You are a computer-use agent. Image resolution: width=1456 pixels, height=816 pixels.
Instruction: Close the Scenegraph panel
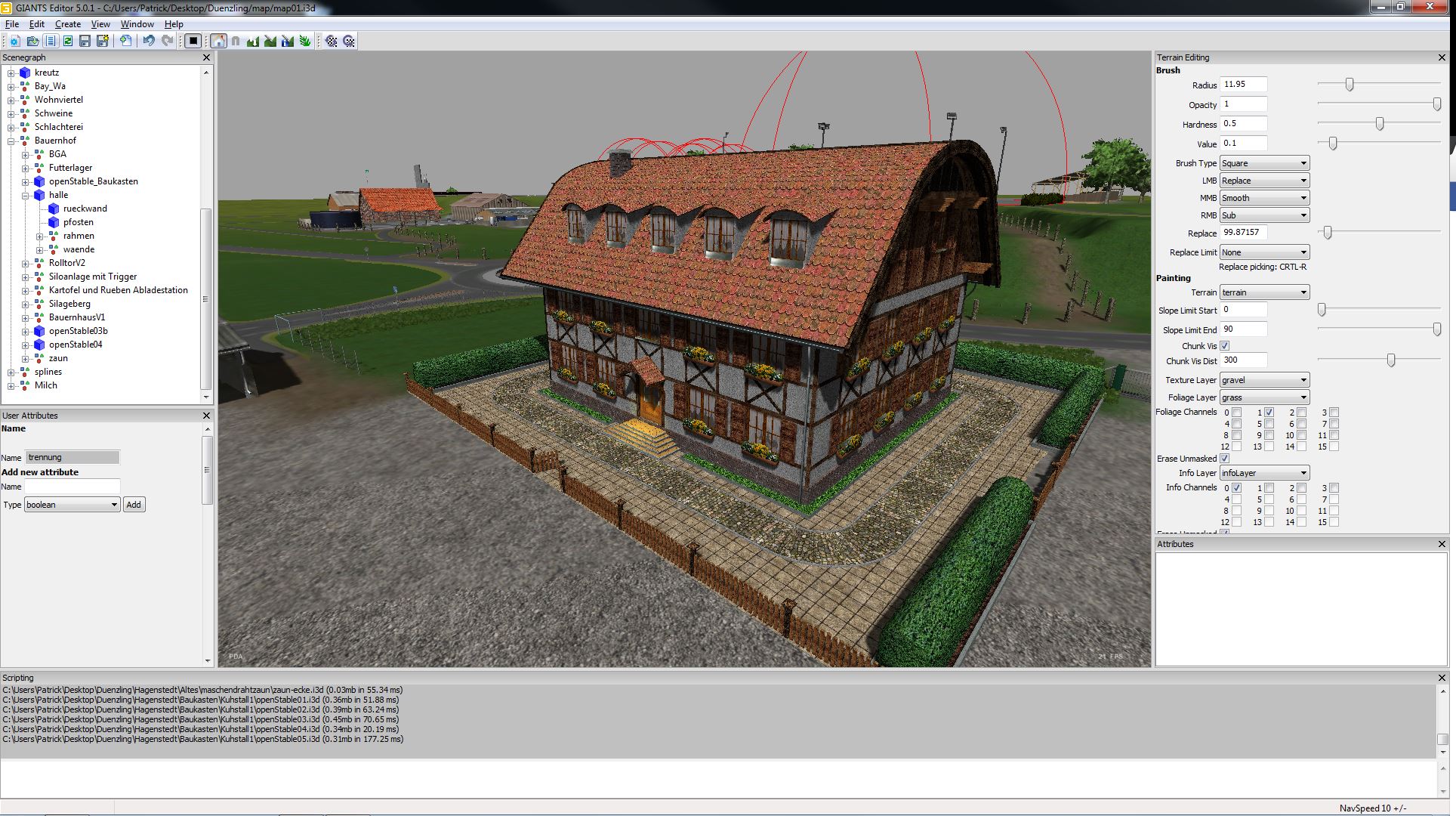tap(206, 57)
